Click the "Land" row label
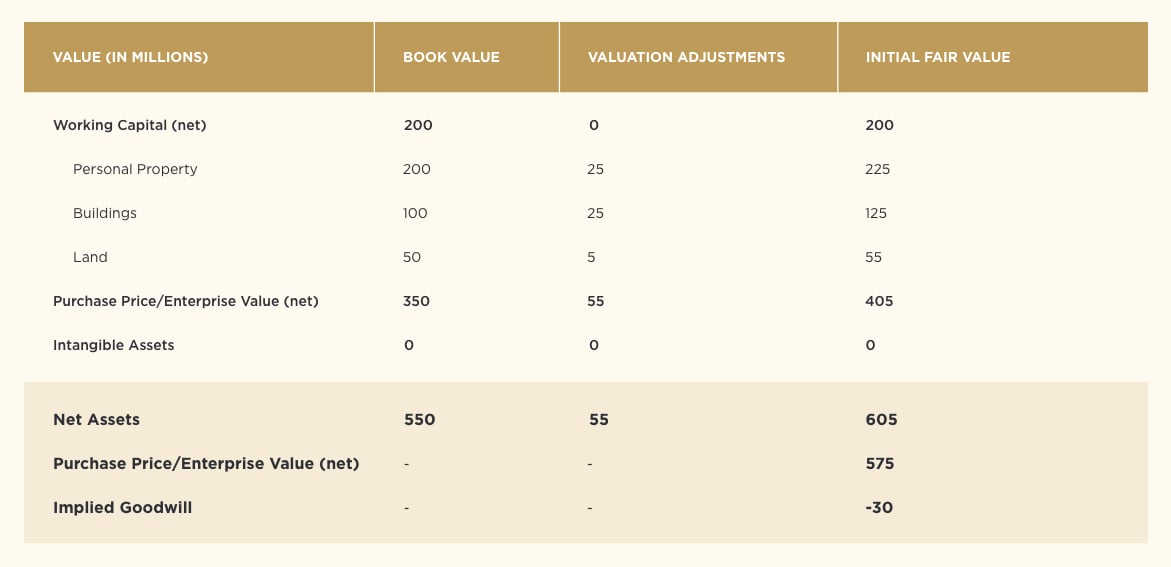Image resolution: width=1171 pixels, height=567 pixels. pos(90,258)
